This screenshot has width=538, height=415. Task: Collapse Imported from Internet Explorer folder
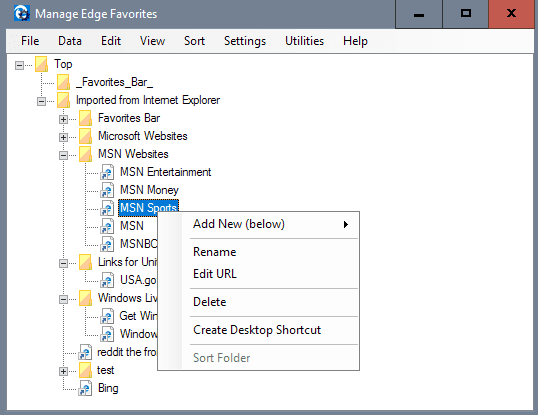point(41,101)
